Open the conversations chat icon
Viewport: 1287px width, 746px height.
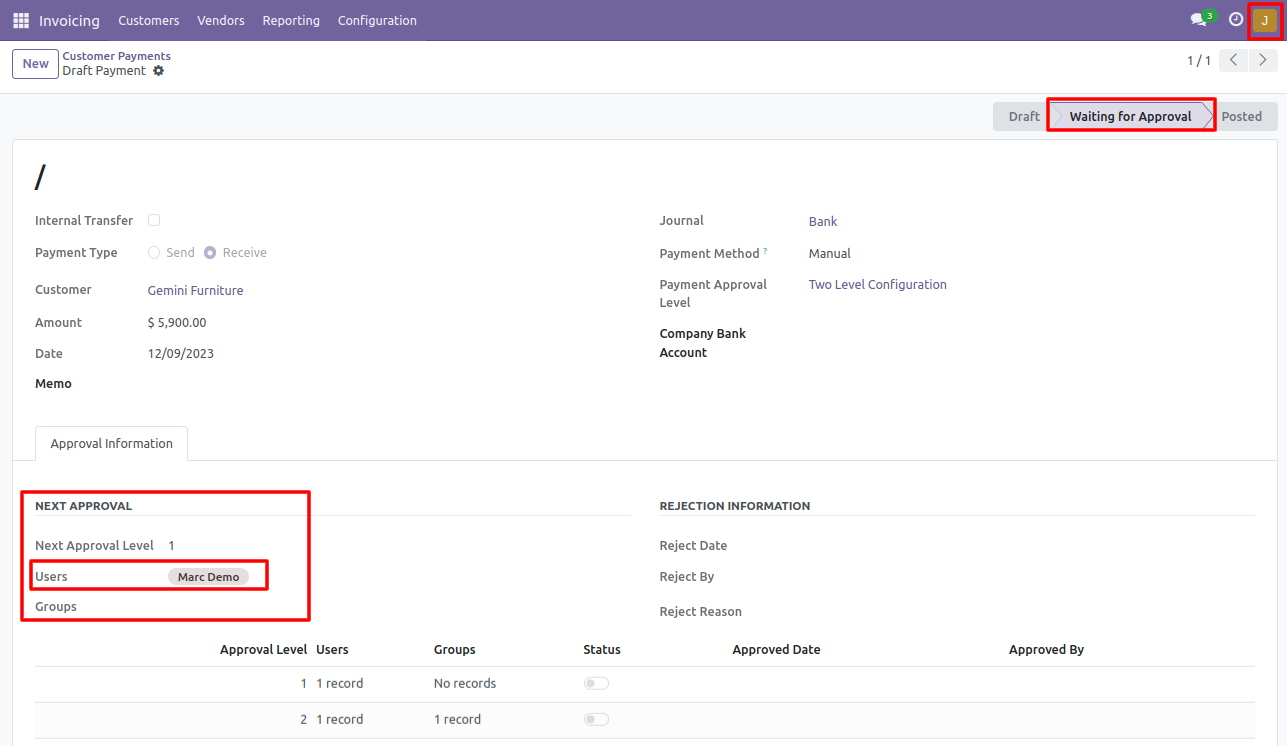point(1198,20)
